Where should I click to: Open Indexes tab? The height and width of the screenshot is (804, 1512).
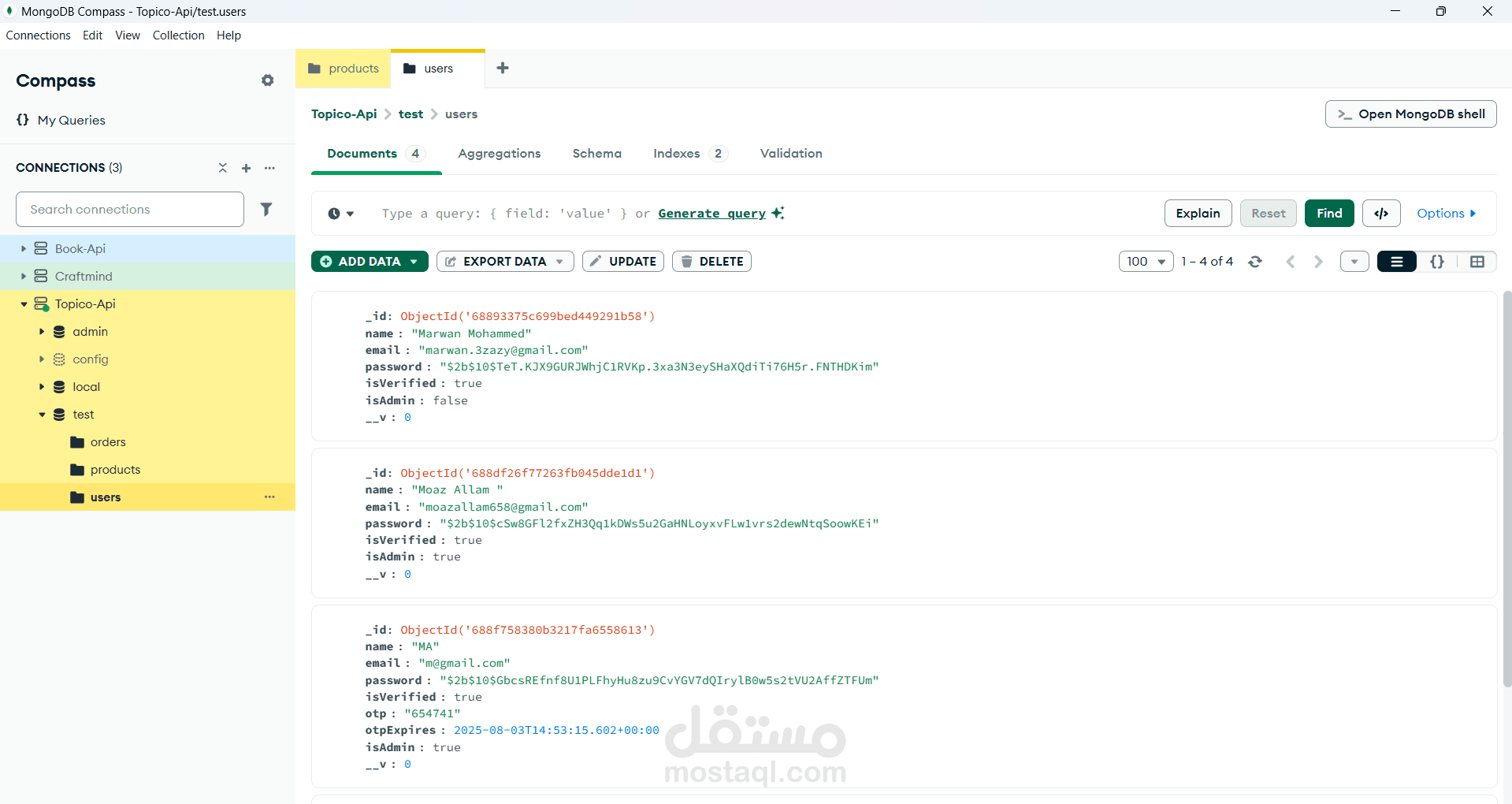(x=689, y=154)
